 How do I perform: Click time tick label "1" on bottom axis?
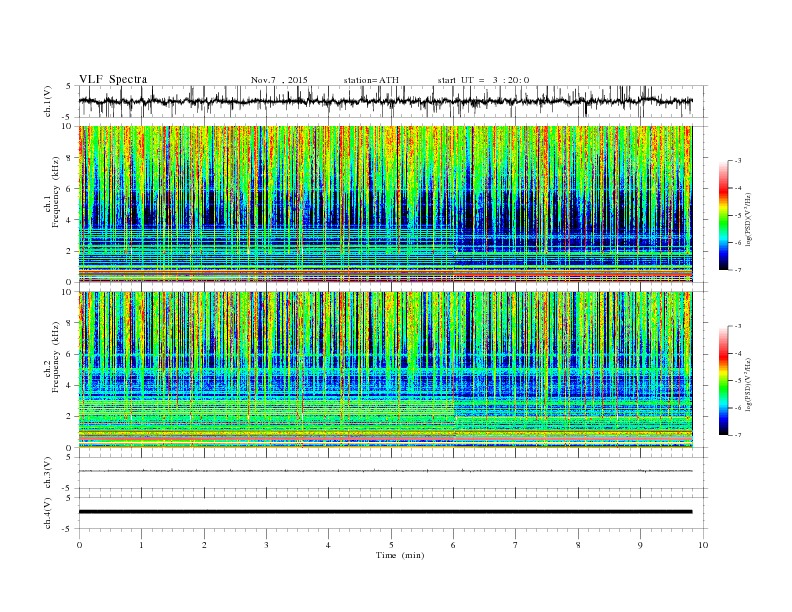point(142,545)
